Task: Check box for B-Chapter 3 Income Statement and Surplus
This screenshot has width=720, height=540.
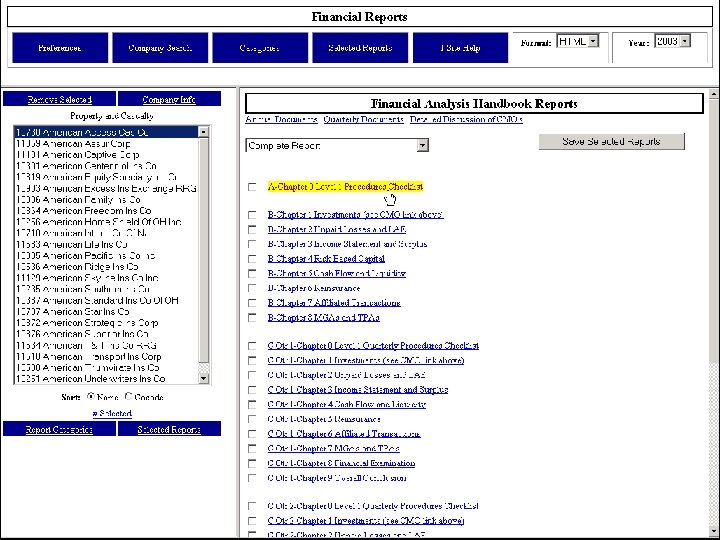Action: pyautogui.click(x=252, y=244)
